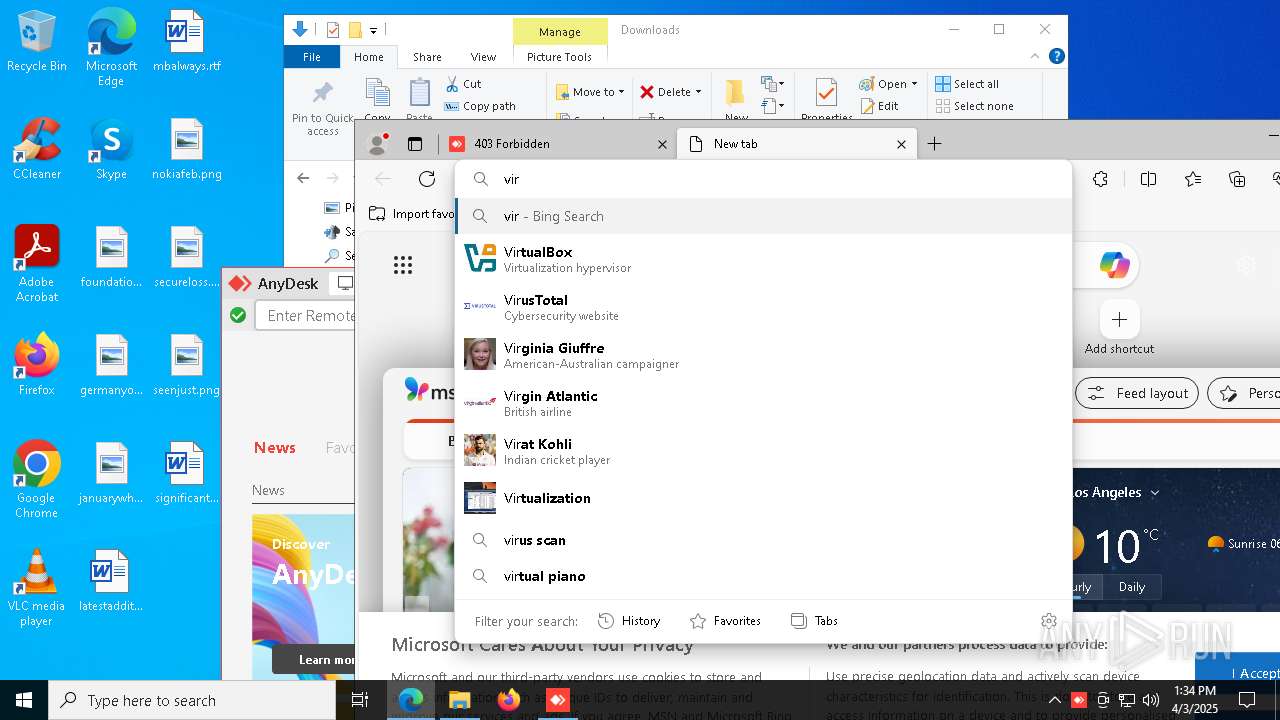Click Edge refresh page icon
1280x720 pixels.
point(427,179)
